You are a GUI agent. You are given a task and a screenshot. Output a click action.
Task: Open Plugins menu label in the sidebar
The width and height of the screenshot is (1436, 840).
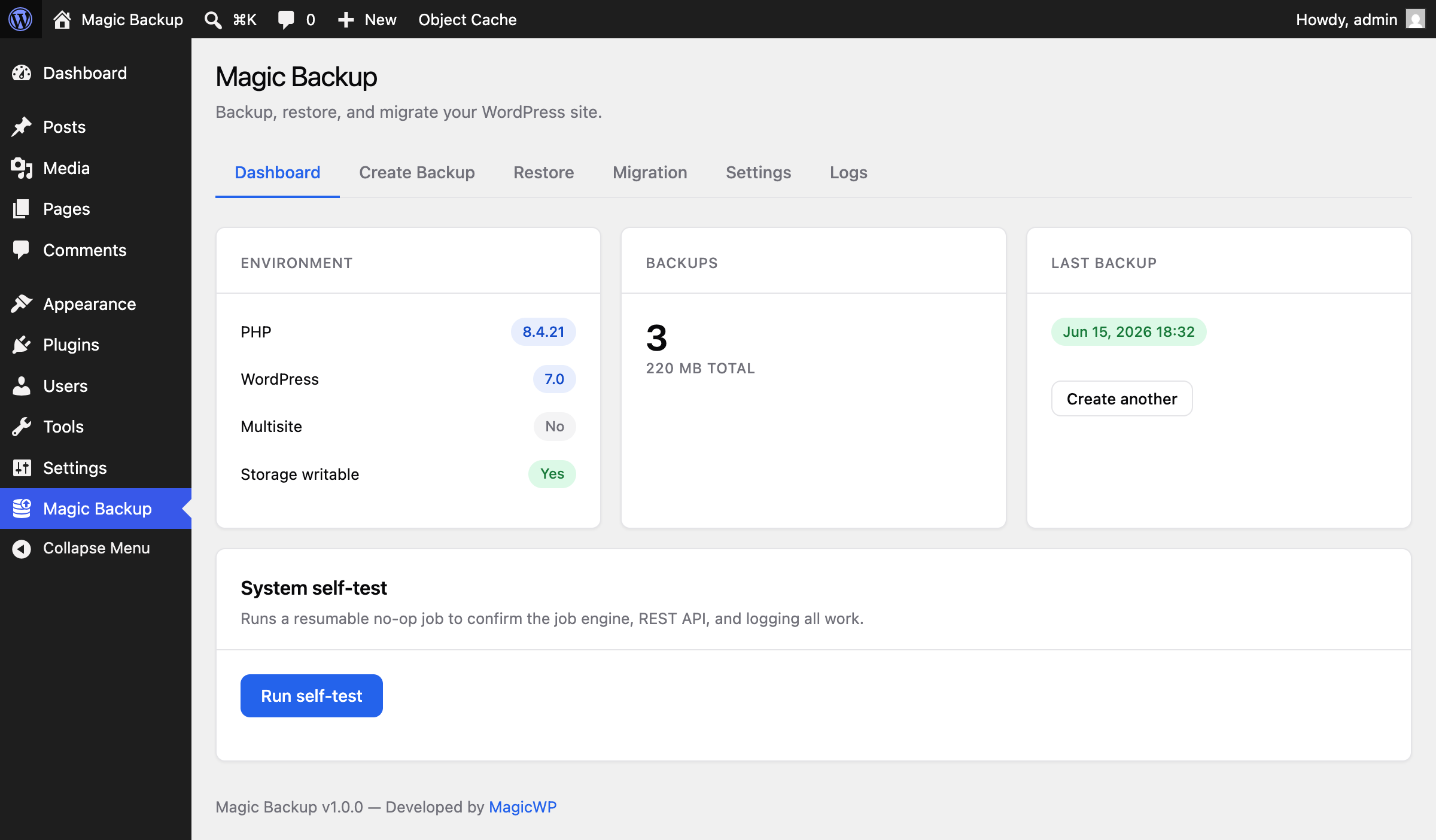coord(71,345)
